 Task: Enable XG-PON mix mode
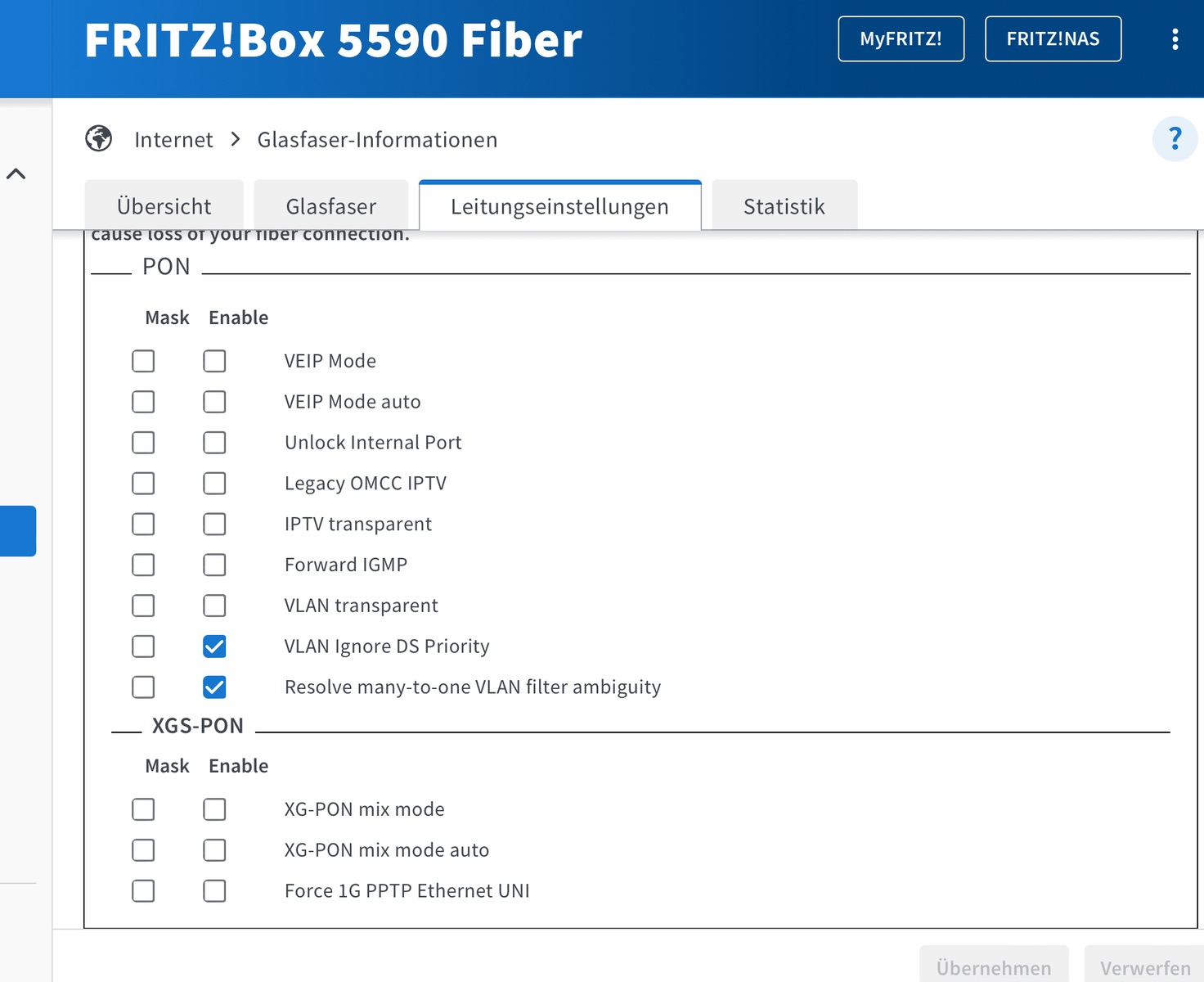214,809
